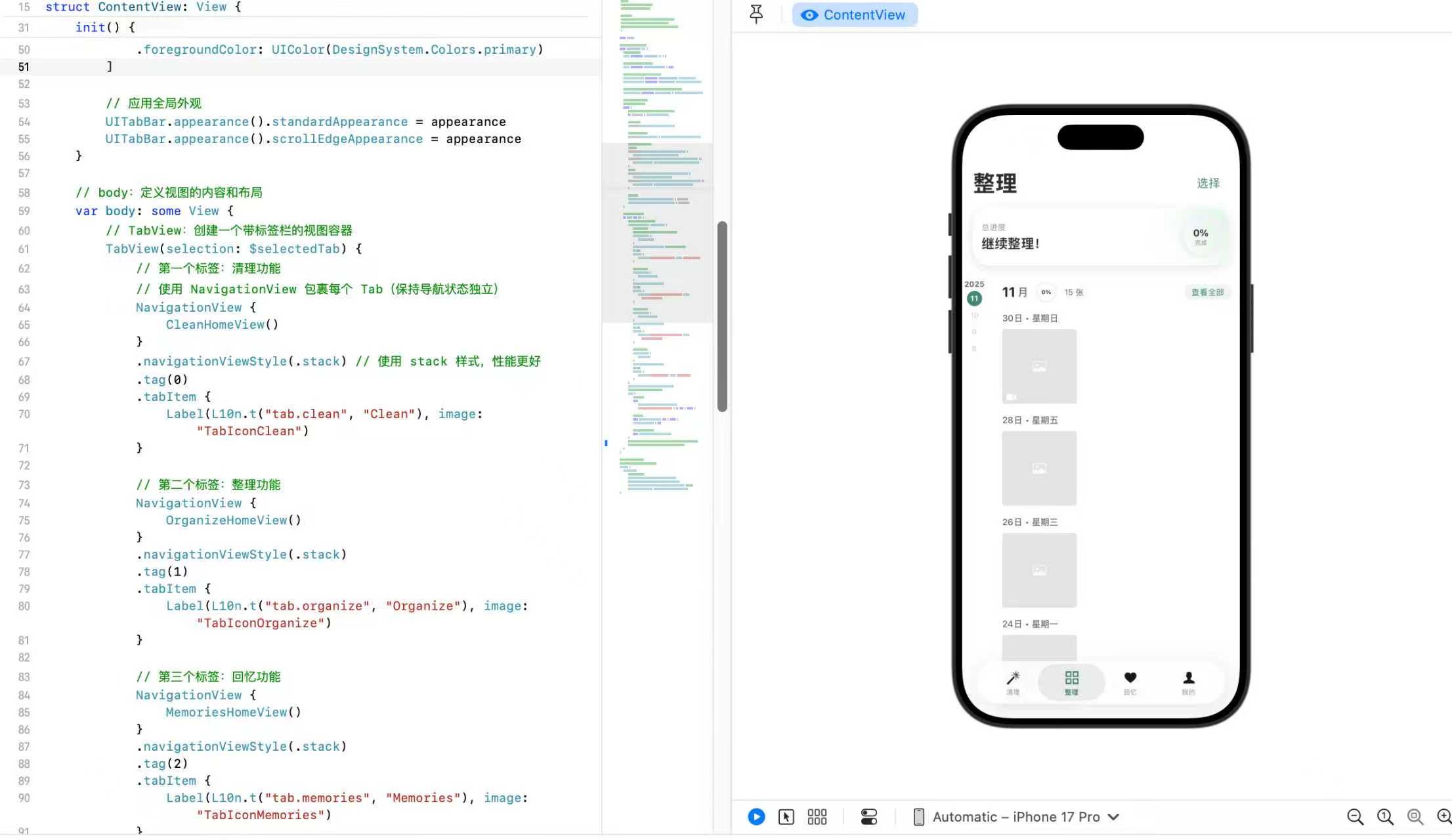The width and height of the screenshot is (1452, 840).
Task: Open the 30日 星期日 photo thumbnail
Action: pyautogui.click(x=1039, y=366)
